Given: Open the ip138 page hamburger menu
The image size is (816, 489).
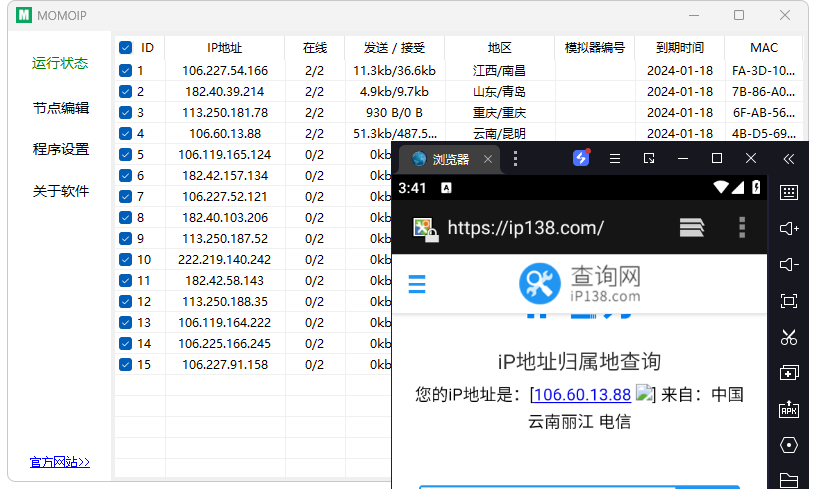Looking at the screenshot, I should pos(417,284).
